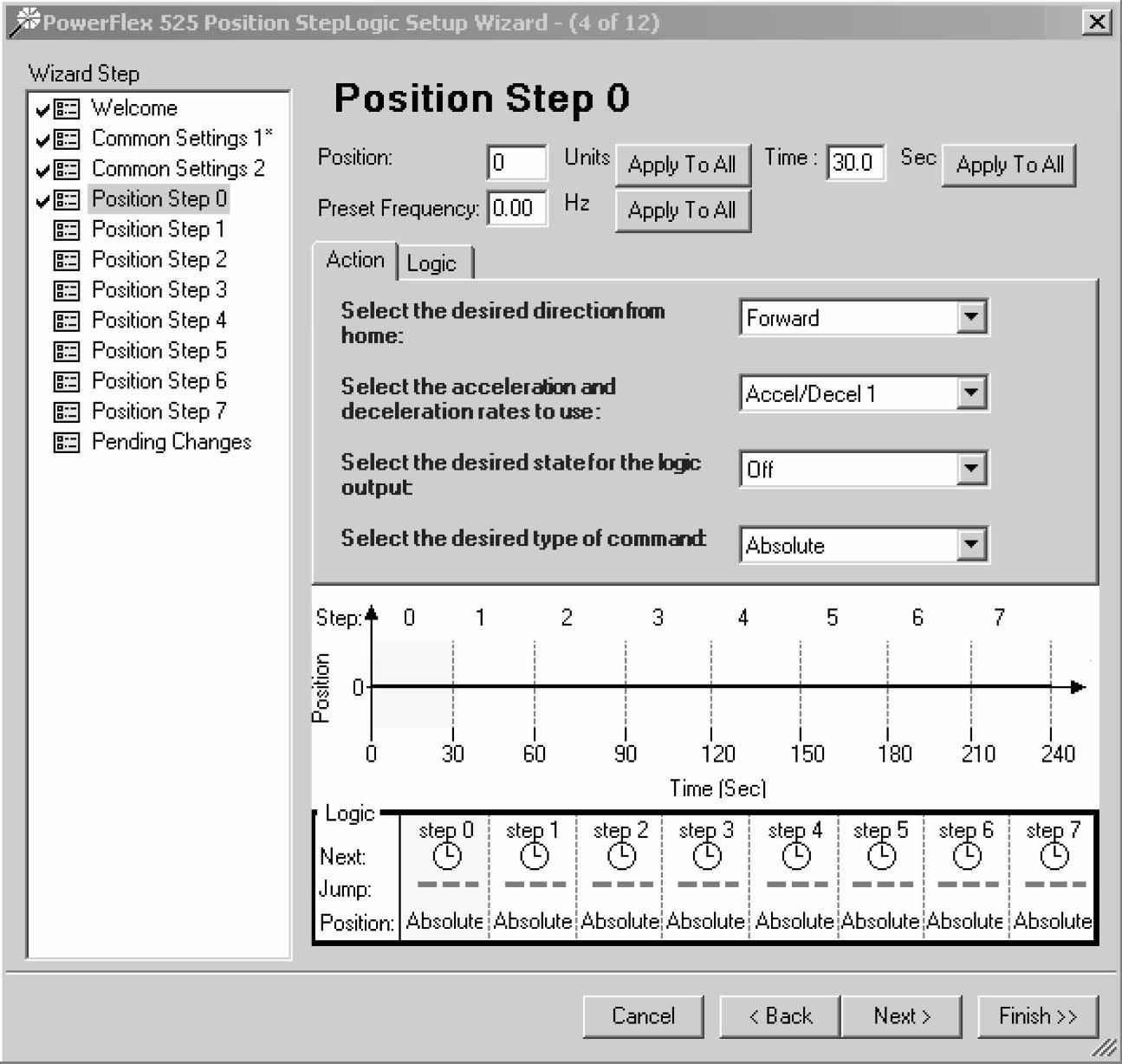Viewport: 1122px width, 1064px height.
Task: Click Apply To All next to Time
Action: (x=1009, y=165)
